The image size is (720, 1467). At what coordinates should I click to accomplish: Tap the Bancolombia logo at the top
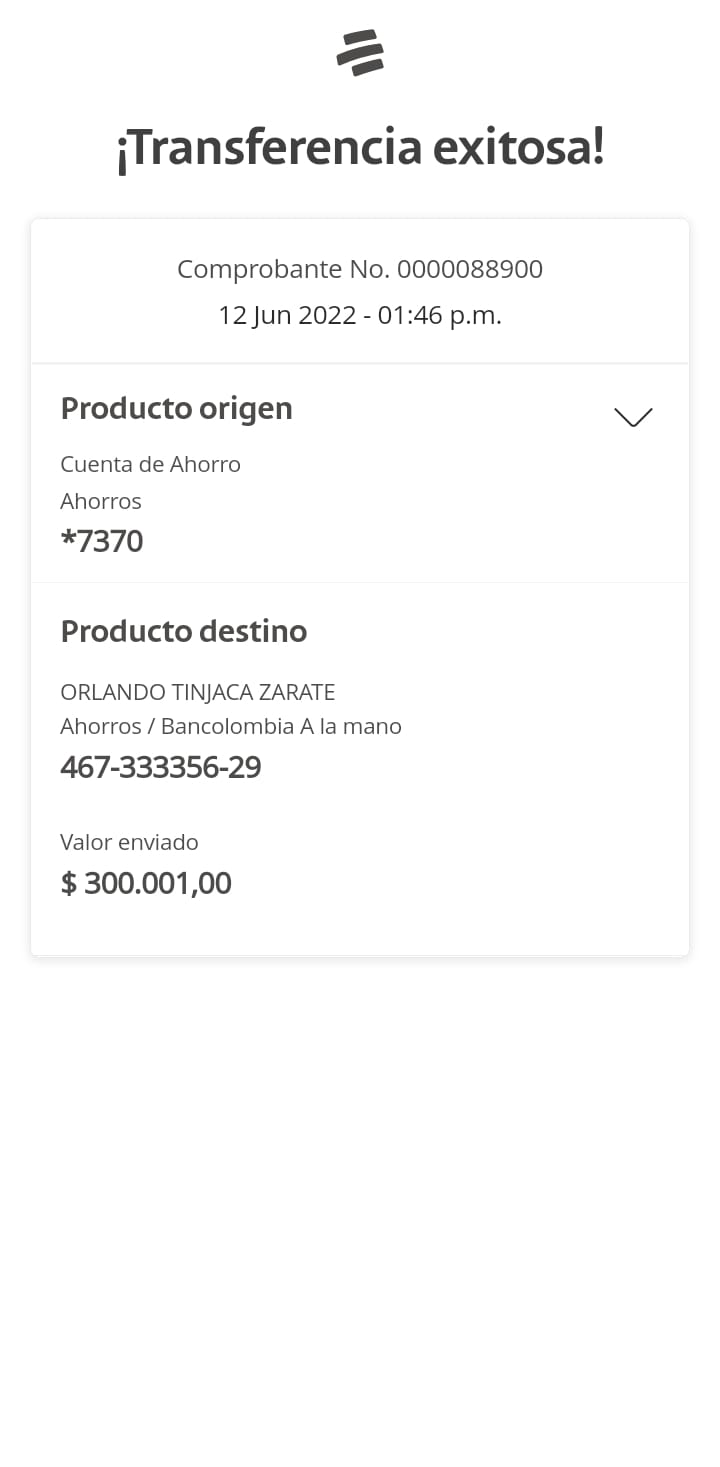[360, 53]
